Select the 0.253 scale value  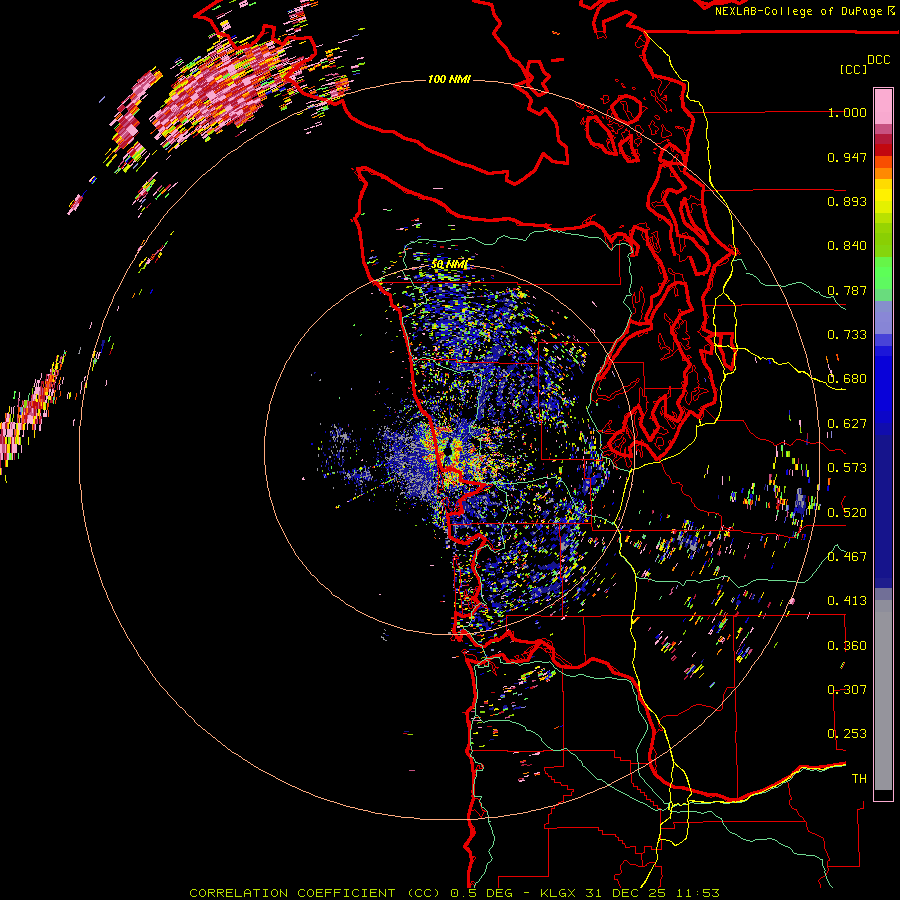pos(847,734)
